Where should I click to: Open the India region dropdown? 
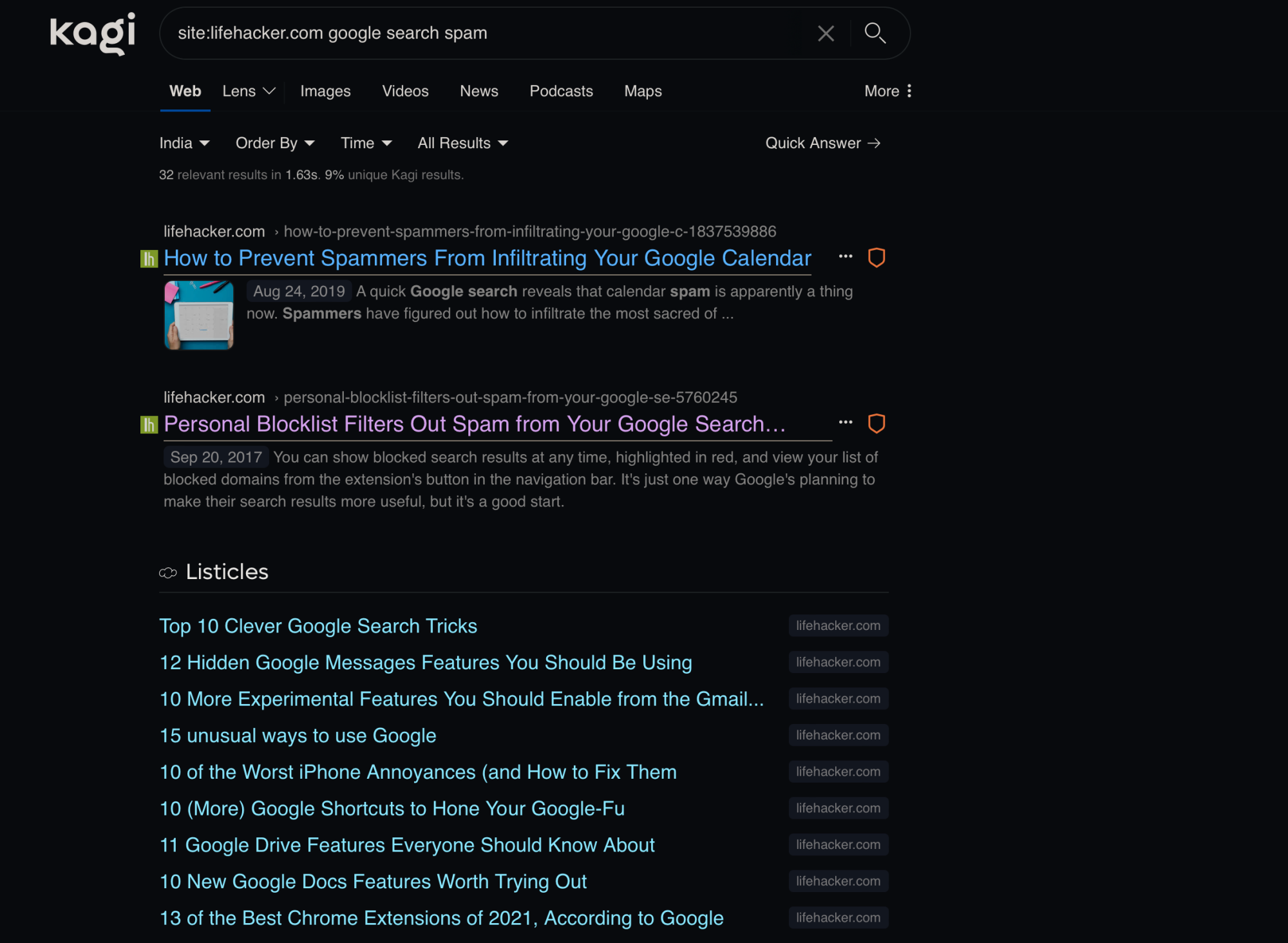click(184, 143)
